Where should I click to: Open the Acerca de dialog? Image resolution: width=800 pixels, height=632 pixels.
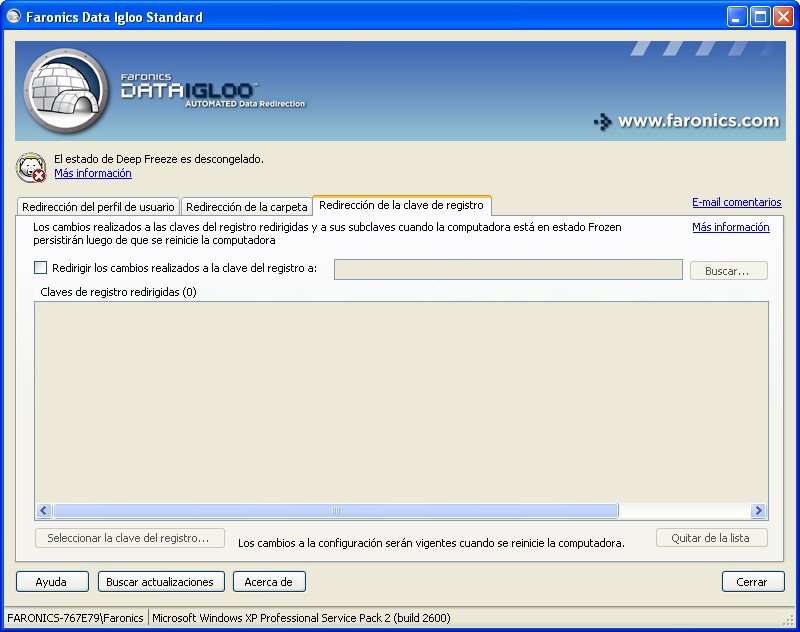click(x=269, y=582)
